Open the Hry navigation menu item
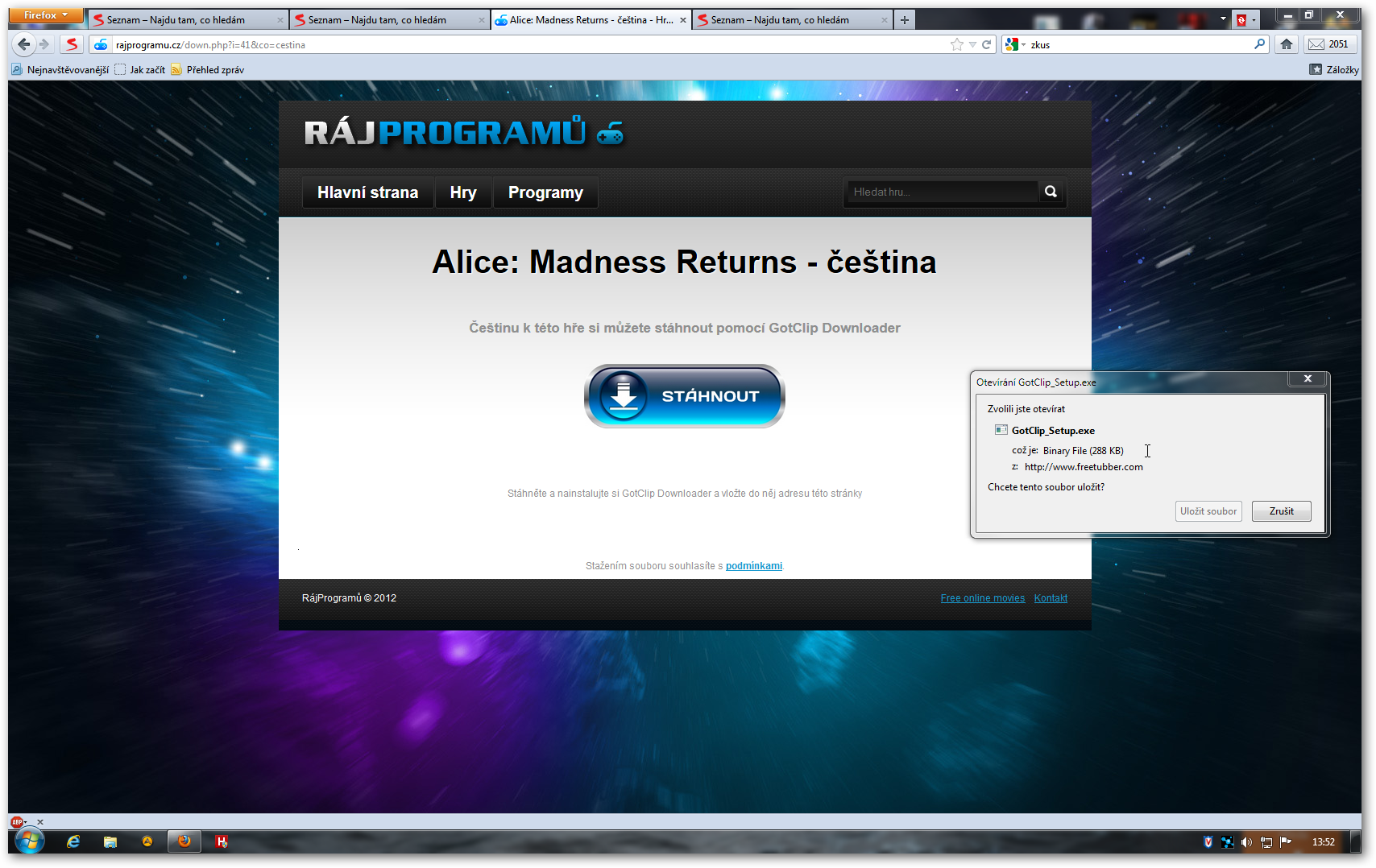The width and height of the screenshot is (1376, 868). pos(463,192)
